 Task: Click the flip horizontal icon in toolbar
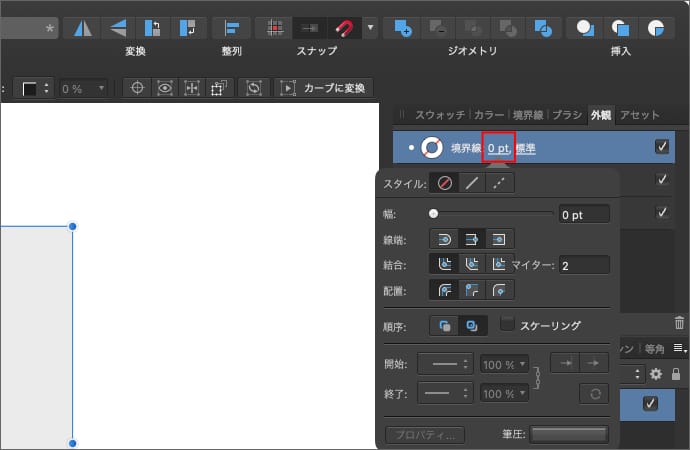(82, 27)
